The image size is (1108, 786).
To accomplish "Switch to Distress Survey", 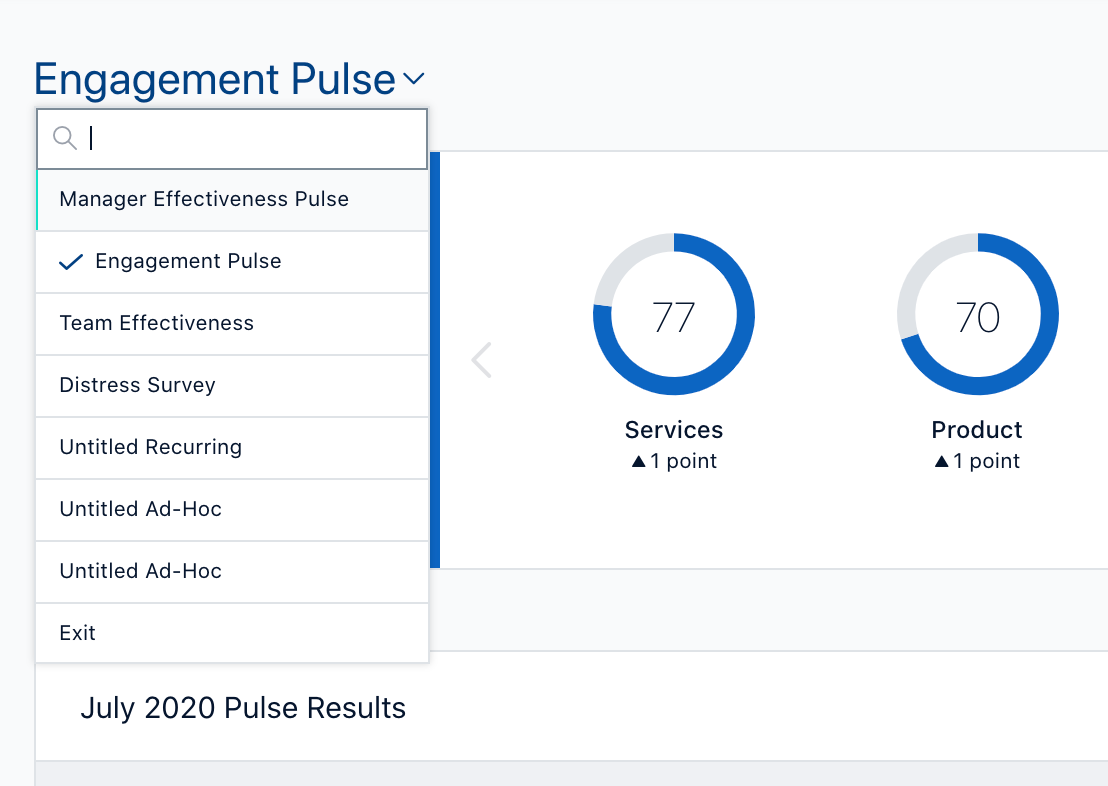I will (x=232, y=386).
